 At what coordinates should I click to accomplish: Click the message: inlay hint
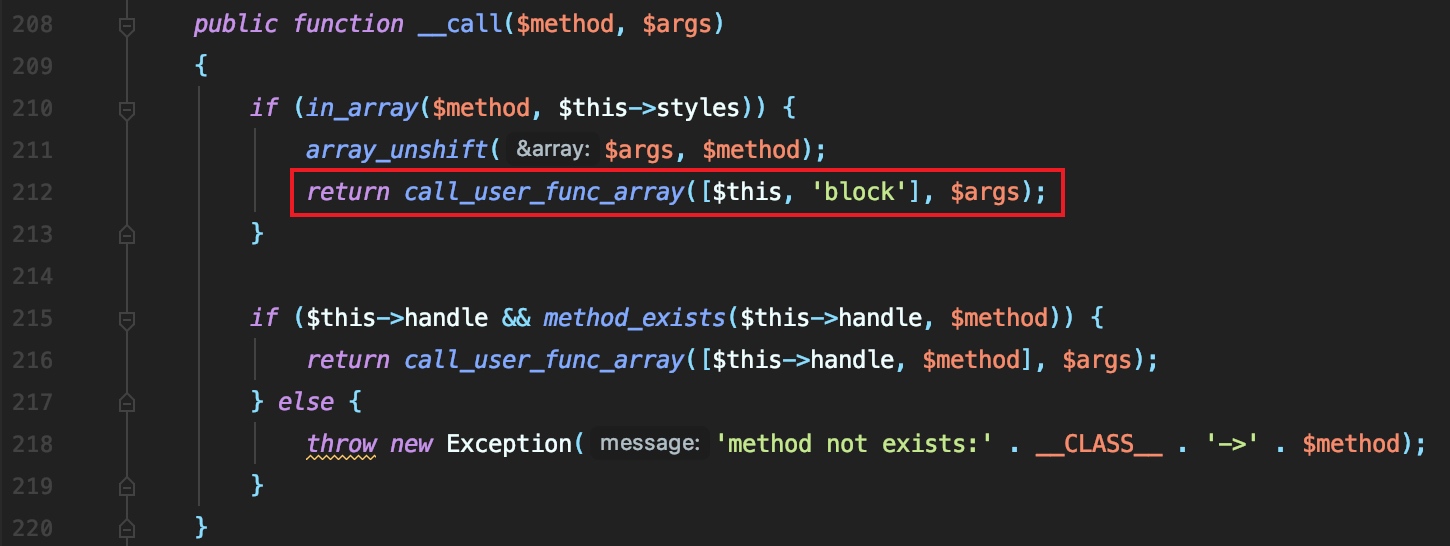tap(648, 444)
